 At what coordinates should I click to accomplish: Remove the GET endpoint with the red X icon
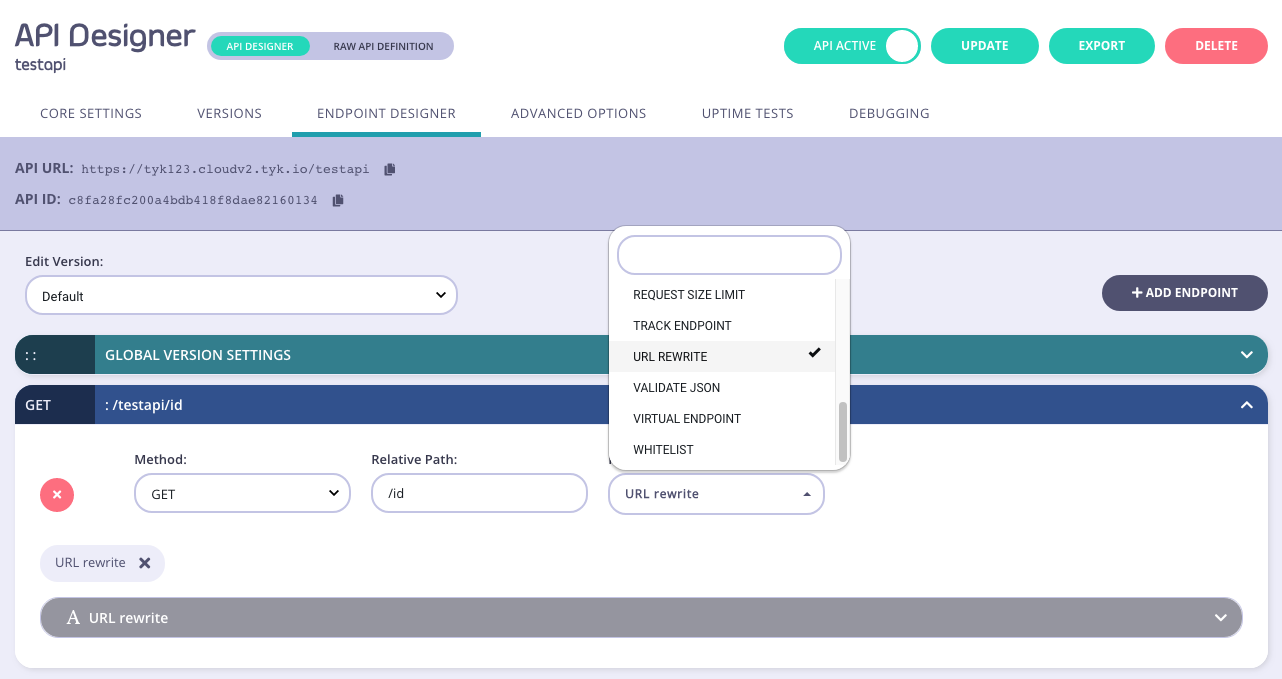56,494
